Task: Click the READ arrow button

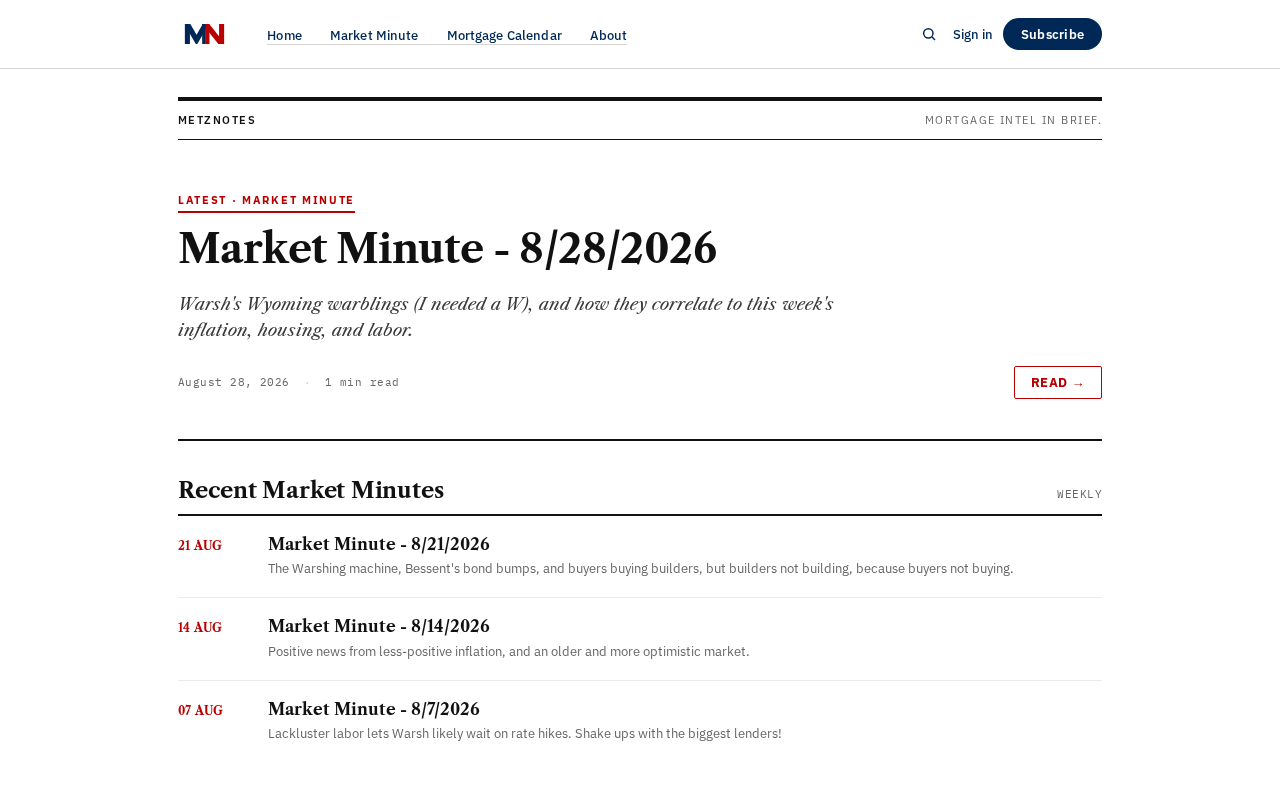Action: click(1058, 382)
